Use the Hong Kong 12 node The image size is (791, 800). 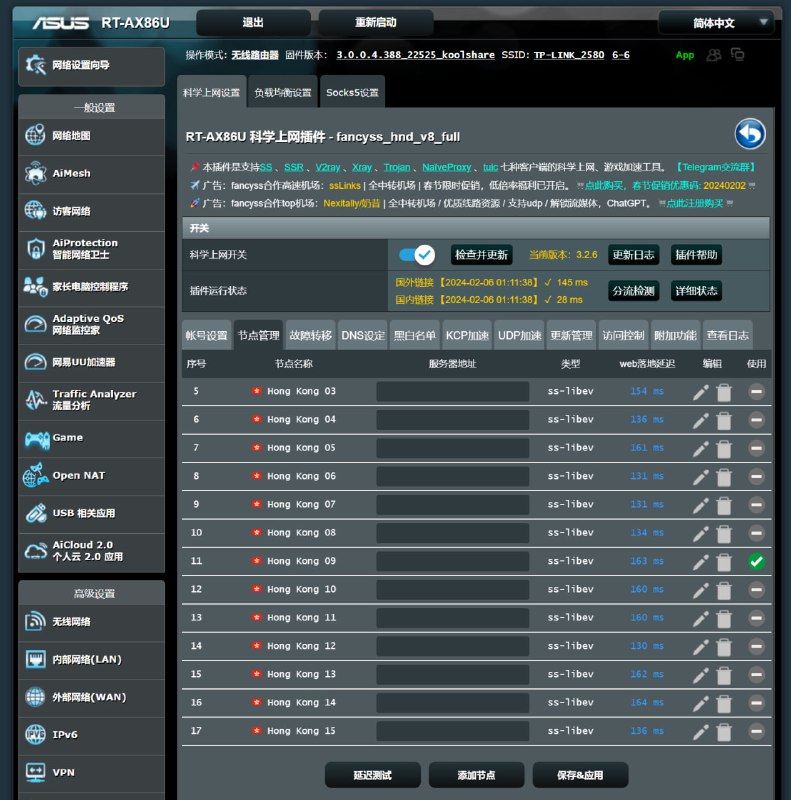coord(756,646)
